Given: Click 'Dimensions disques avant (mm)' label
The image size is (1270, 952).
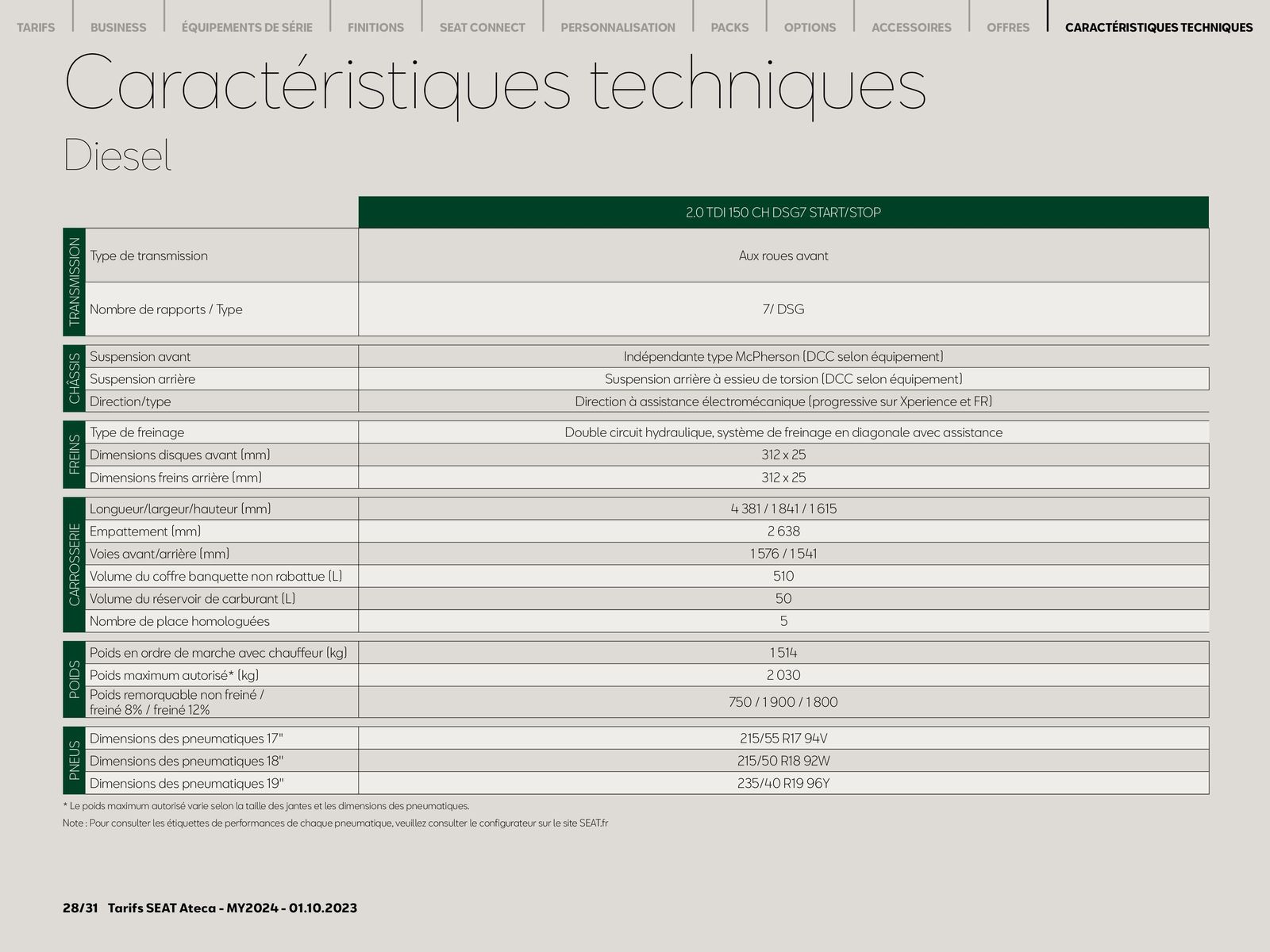Looking at the screenshot, I should coord(180,455).
